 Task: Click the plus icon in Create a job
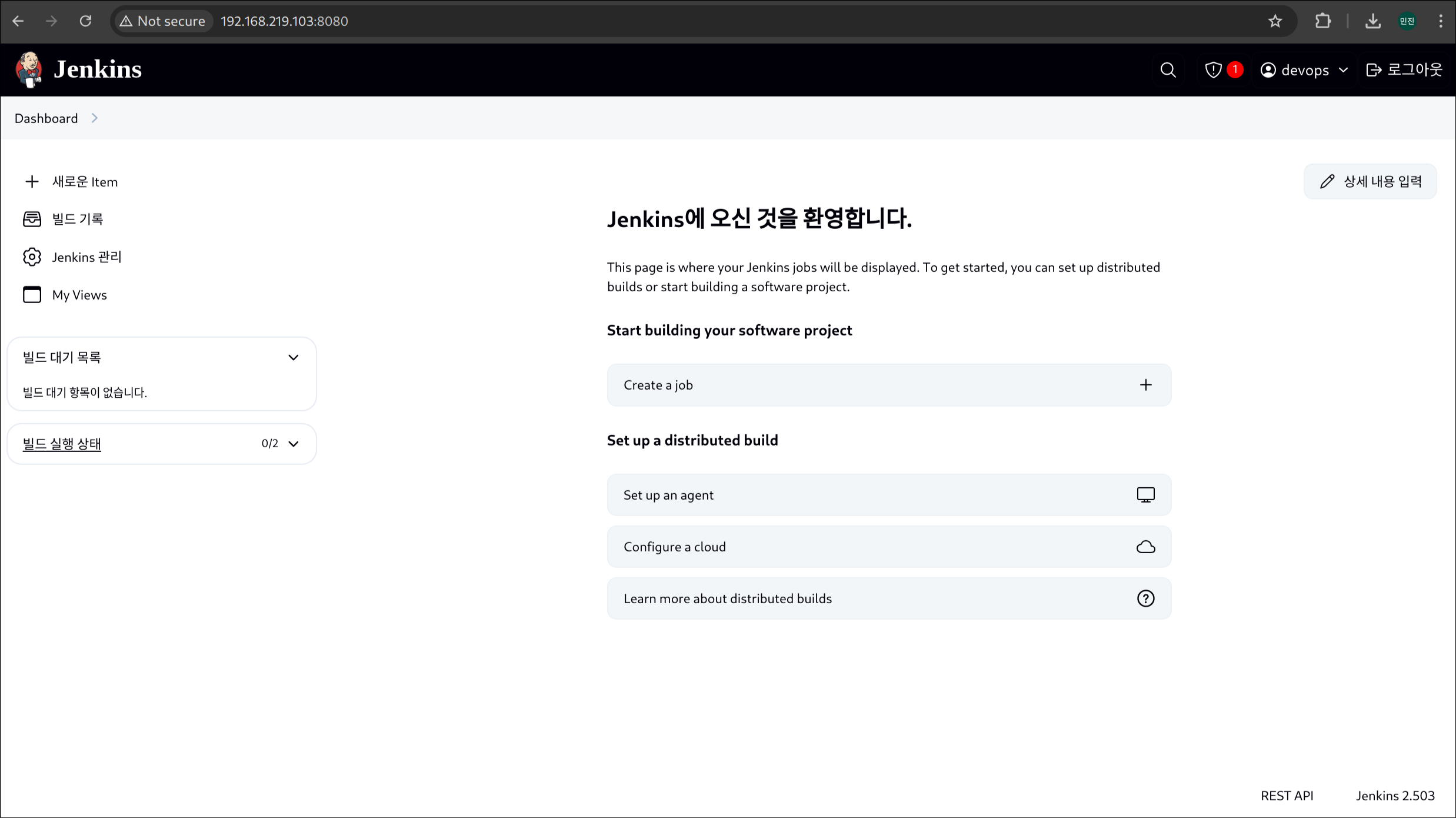[1145, 385]
